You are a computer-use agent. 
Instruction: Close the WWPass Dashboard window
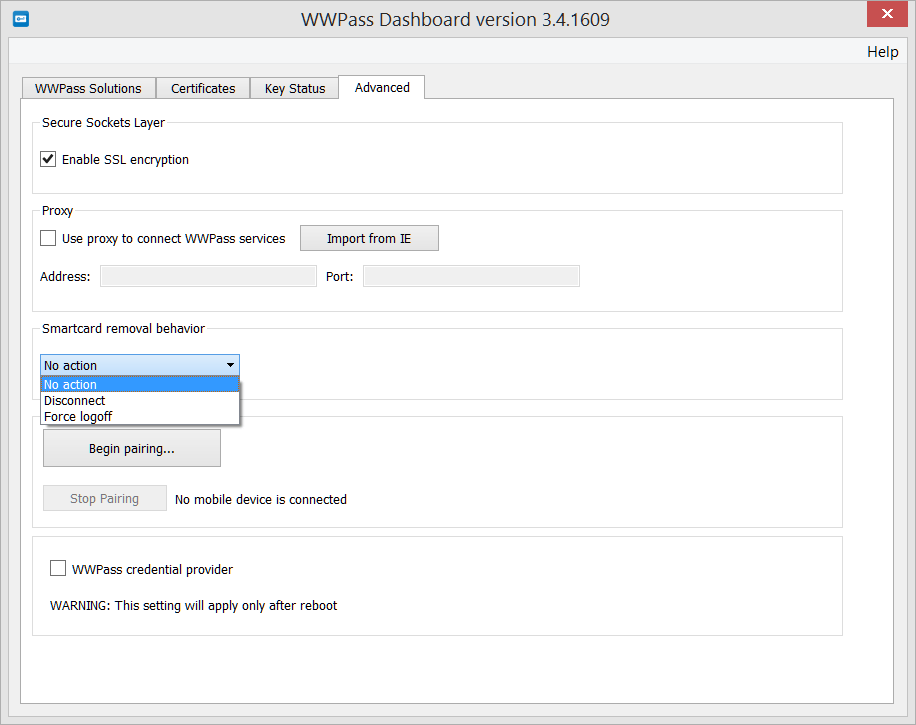(x=886, y=14)
